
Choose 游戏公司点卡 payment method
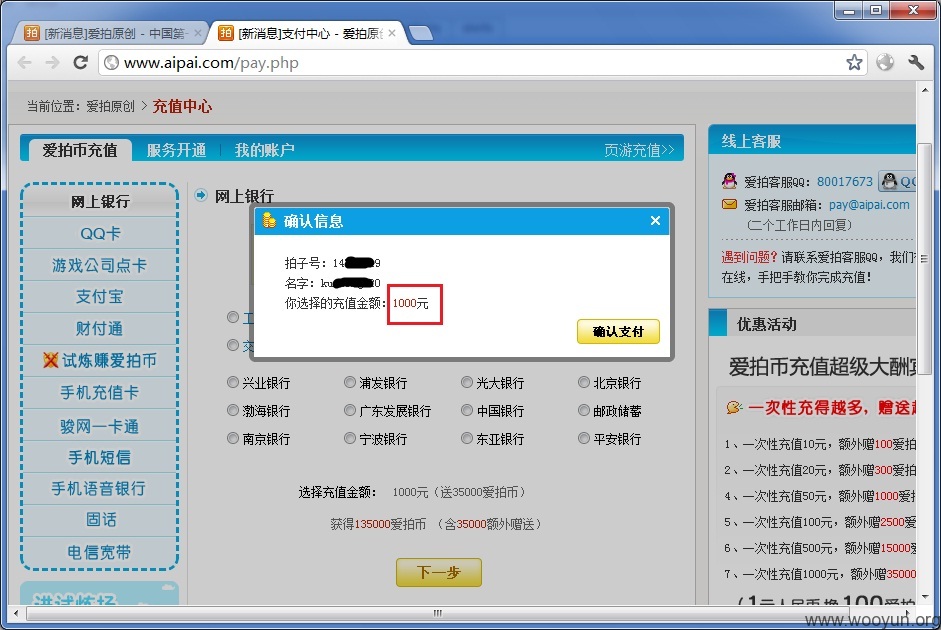100,265
